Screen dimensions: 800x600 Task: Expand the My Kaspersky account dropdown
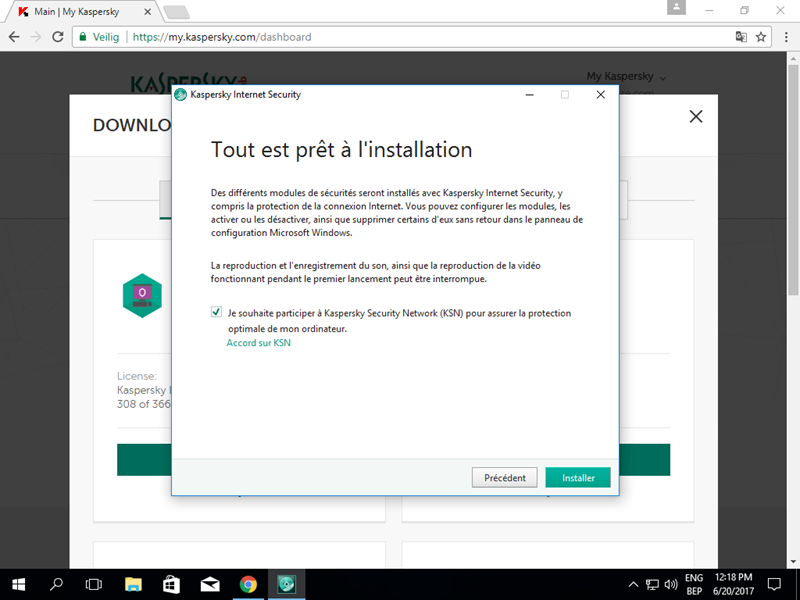[626, 77]
